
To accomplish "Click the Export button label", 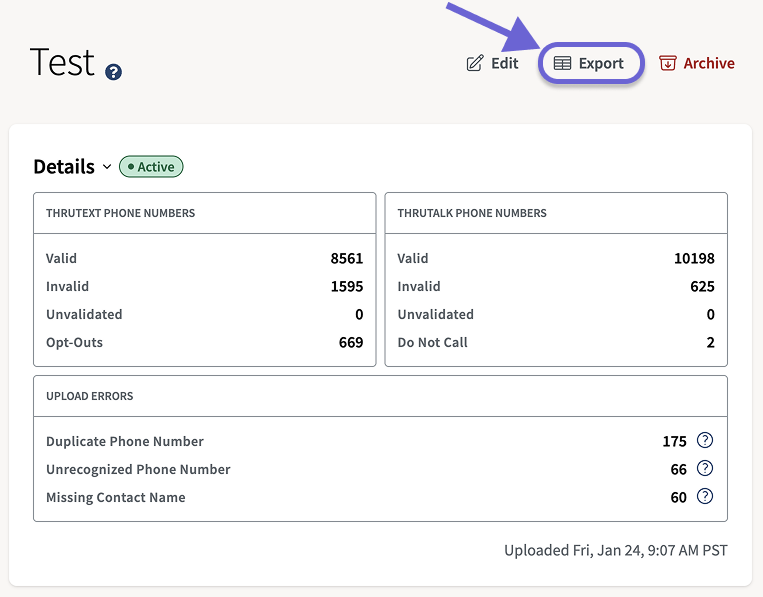I will 601,63.
